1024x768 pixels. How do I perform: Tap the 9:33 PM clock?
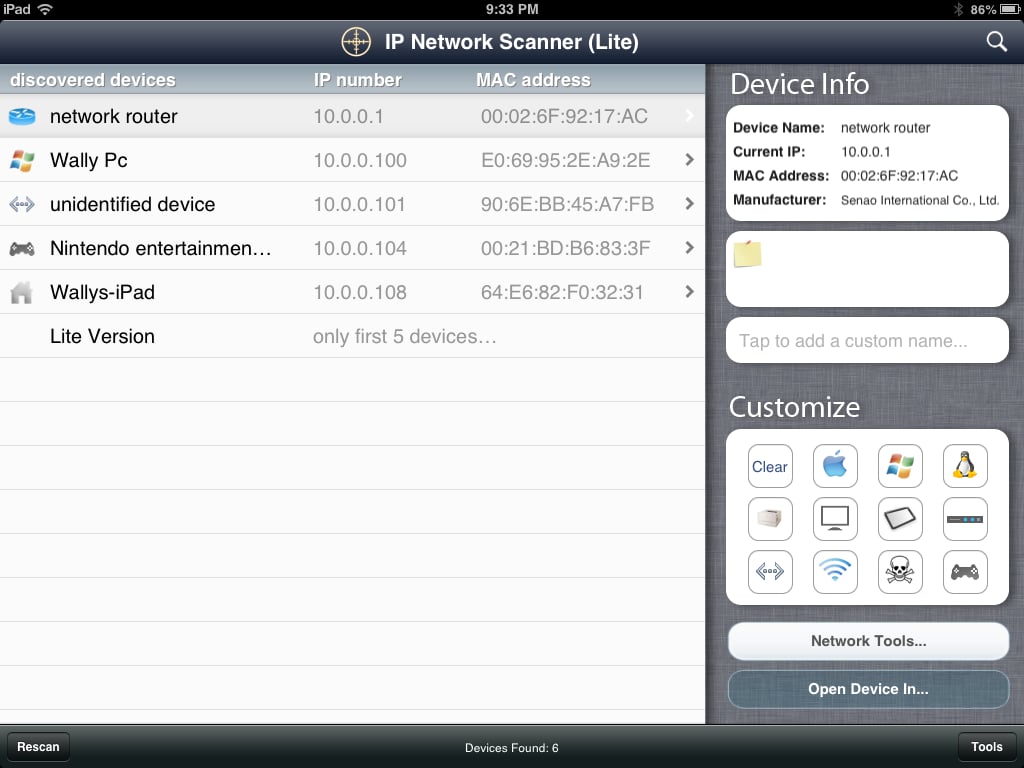(x=512, y=9)
